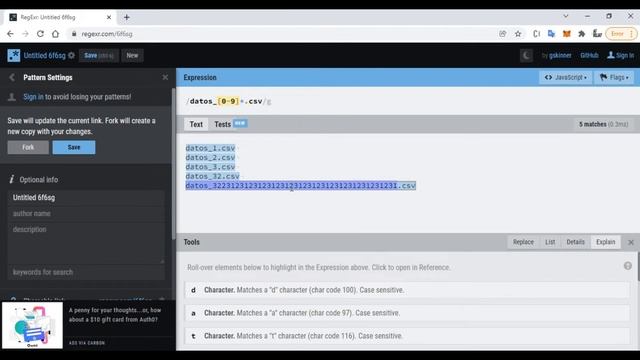Click the share page icon in address bar
The width and height of the screenshot is (640, 360).
pos(502,34)
